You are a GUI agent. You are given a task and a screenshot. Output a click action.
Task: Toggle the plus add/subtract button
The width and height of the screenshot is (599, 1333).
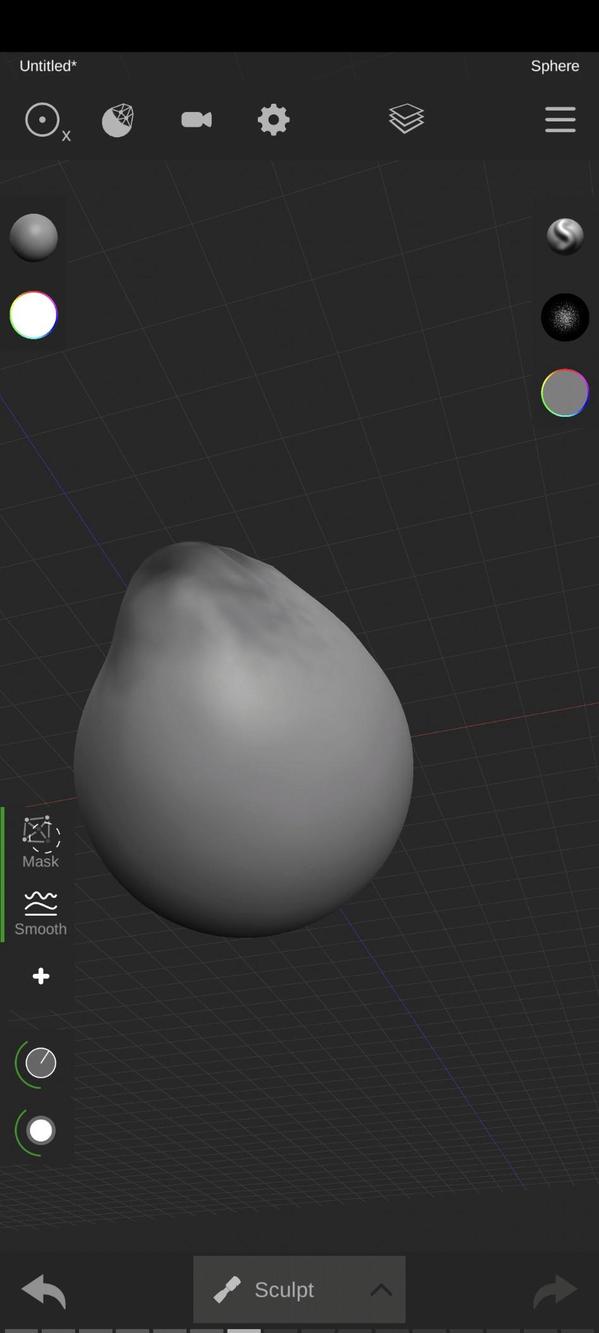point(41,976)
